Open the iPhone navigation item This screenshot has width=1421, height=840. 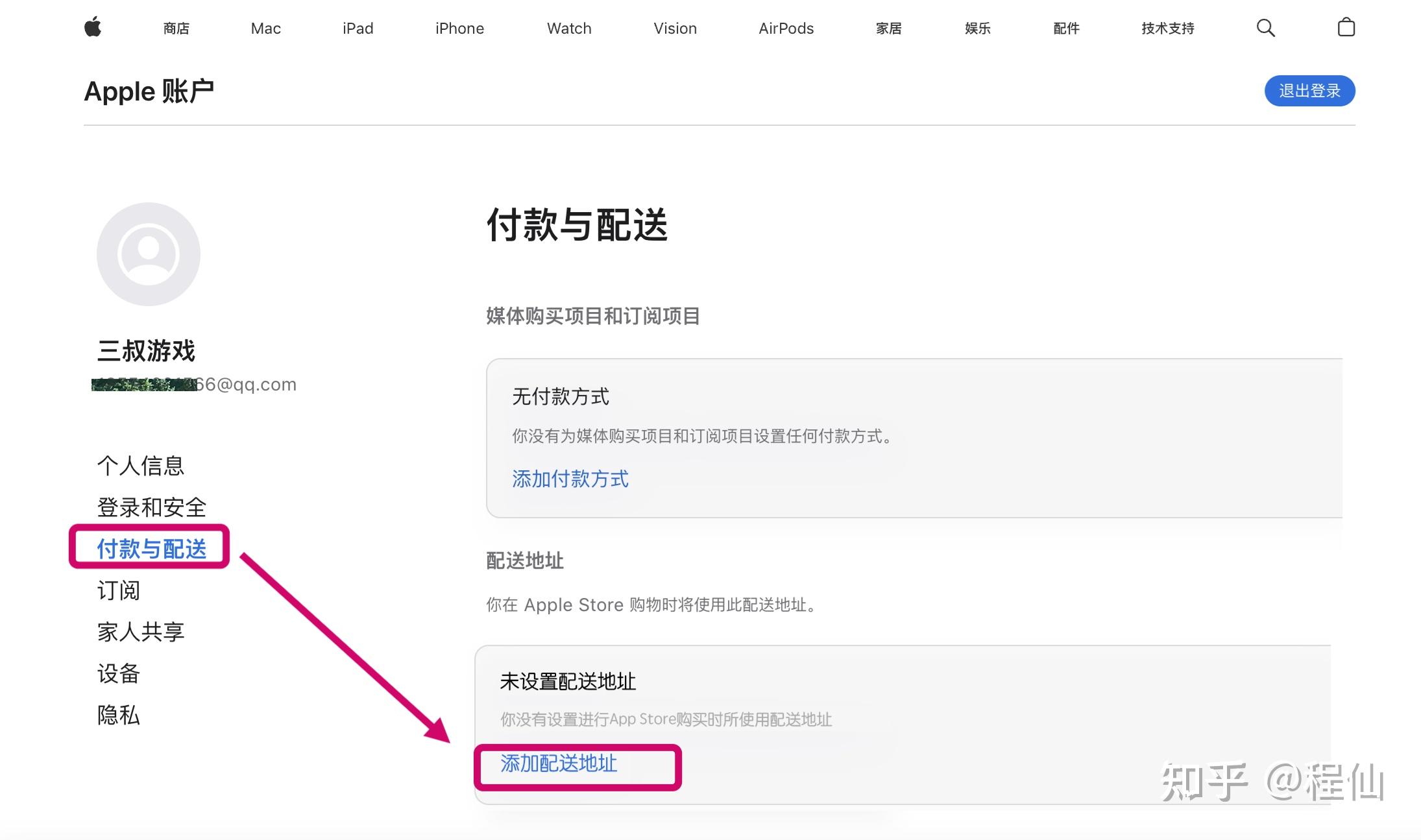pyautogui.click(x=459, y=29)
